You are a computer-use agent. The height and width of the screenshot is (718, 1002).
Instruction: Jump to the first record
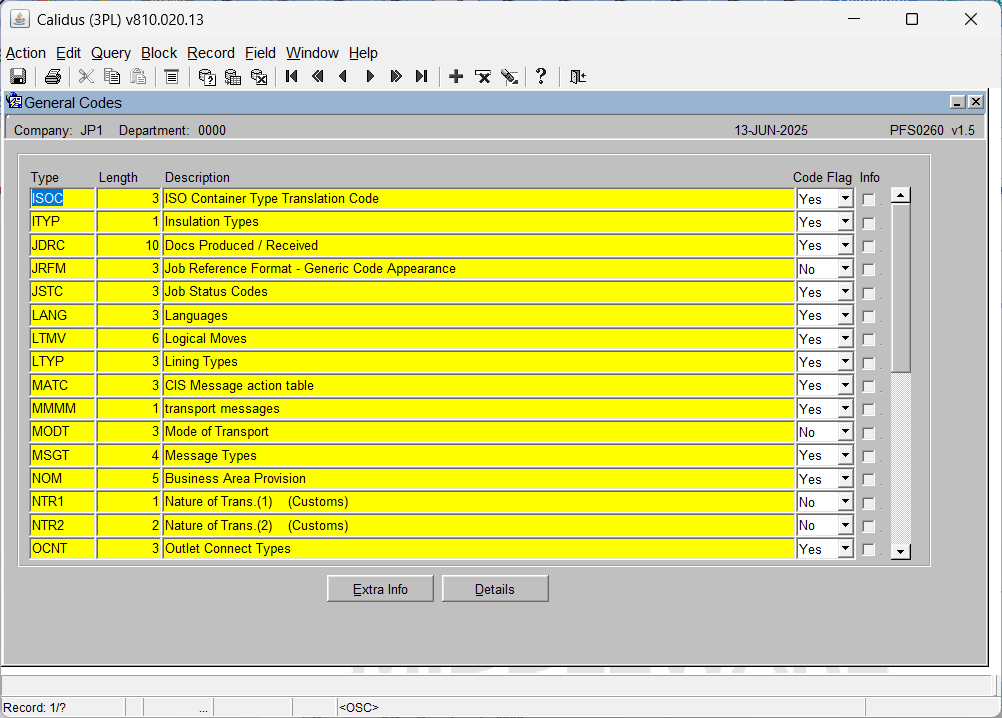click(292, 77)
